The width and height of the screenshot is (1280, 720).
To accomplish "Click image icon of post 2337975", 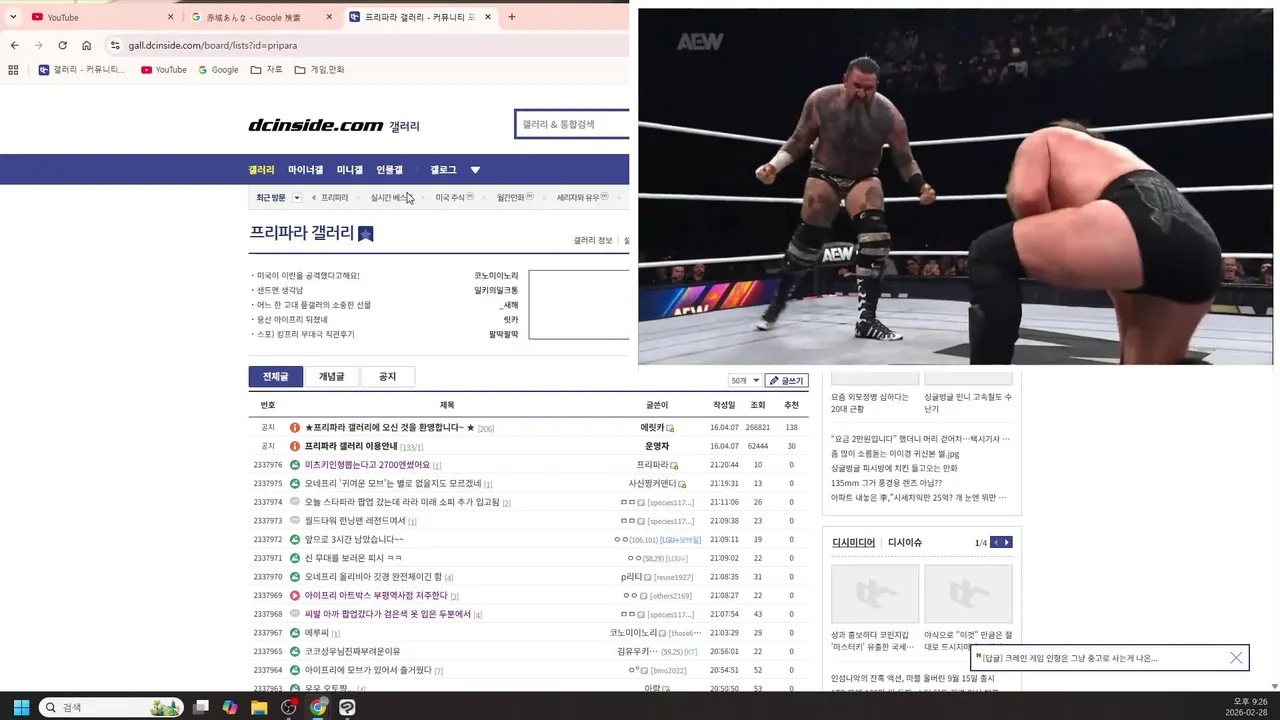I will click(295, 484).
